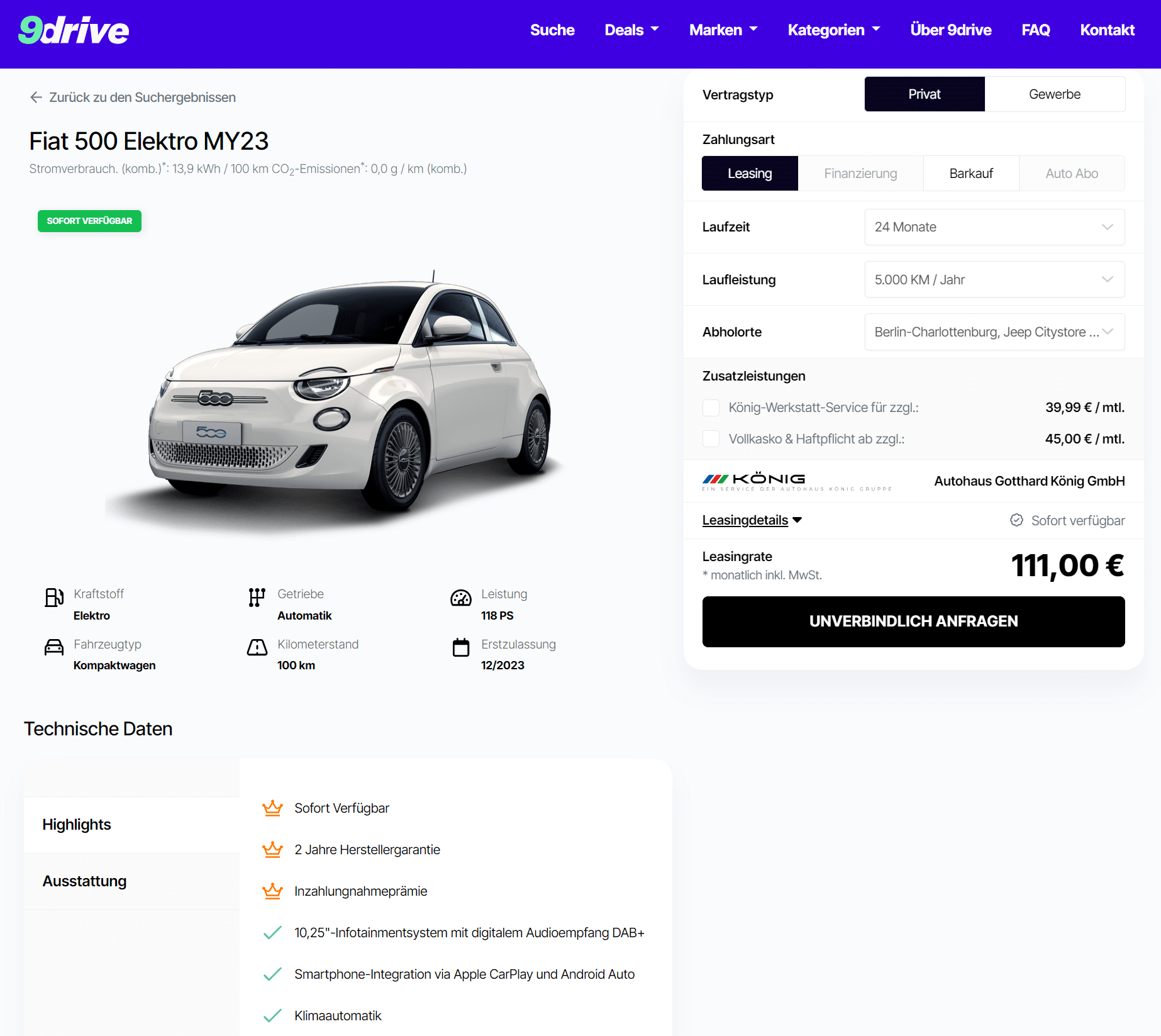Viewport: 1161px width, 1036px height.
Task: Enable Vollkasko & Haftpflicht checkbox
Action: click(711, 439)
